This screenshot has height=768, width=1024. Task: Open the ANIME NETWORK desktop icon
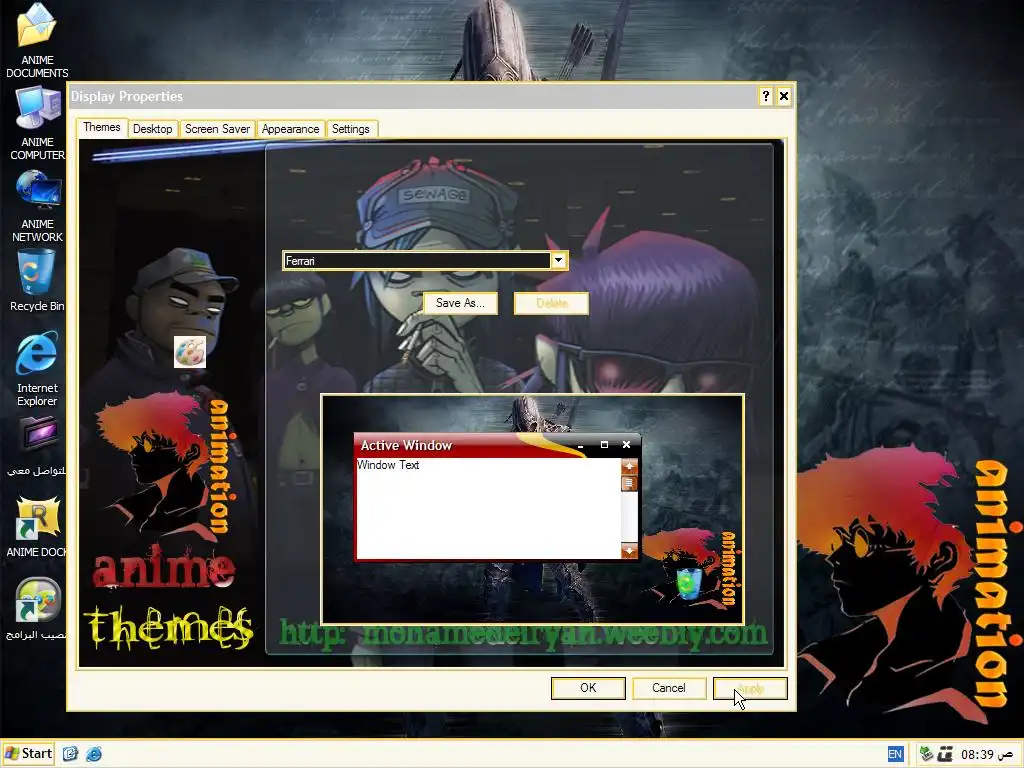click(37, 206)
